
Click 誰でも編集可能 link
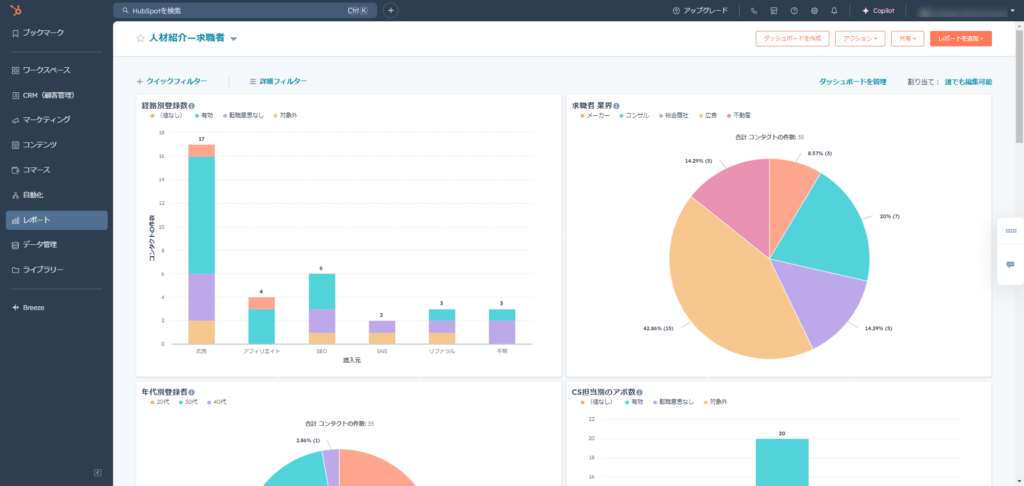pyautogui.click(x=968, y=82)
